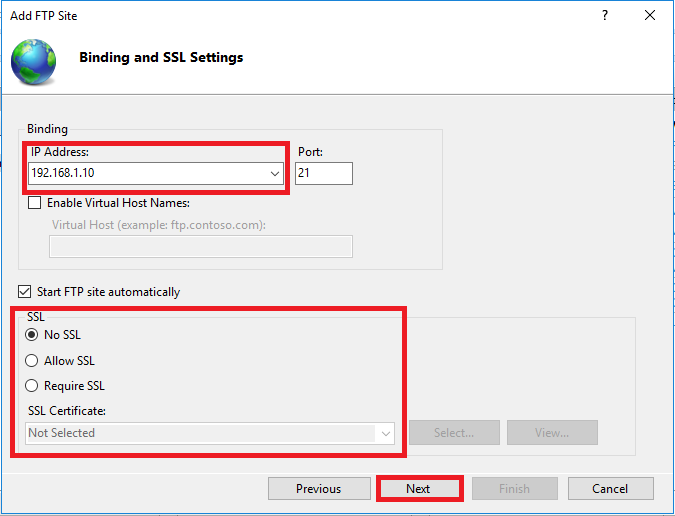Expand the IP Address dropdown arrow
Viewport: 675px width, 516px height.
click(275, 173)
